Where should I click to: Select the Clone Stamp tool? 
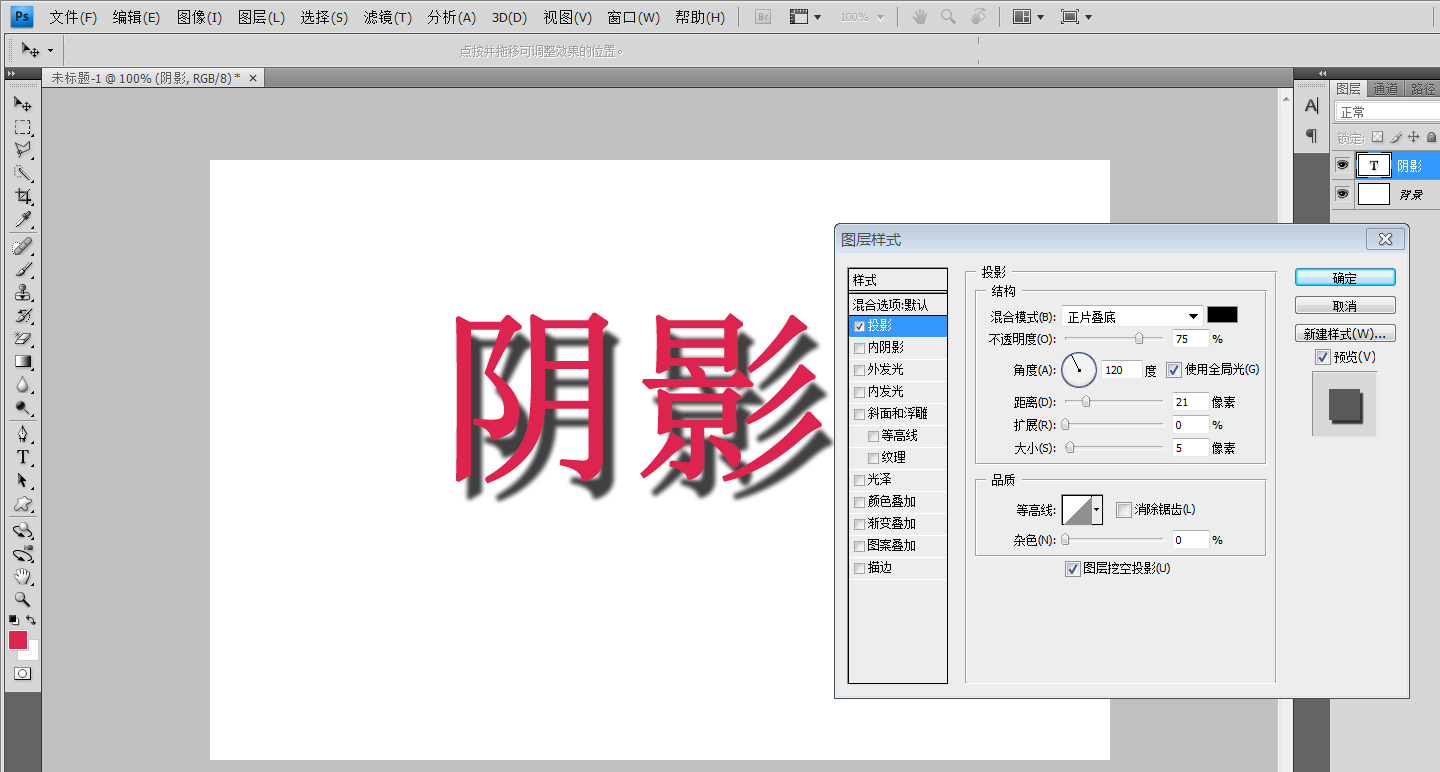point(22,292)
